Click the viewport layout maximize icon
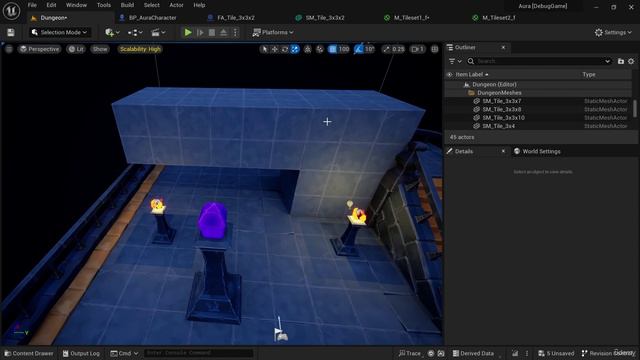 (x=435, y=49)
